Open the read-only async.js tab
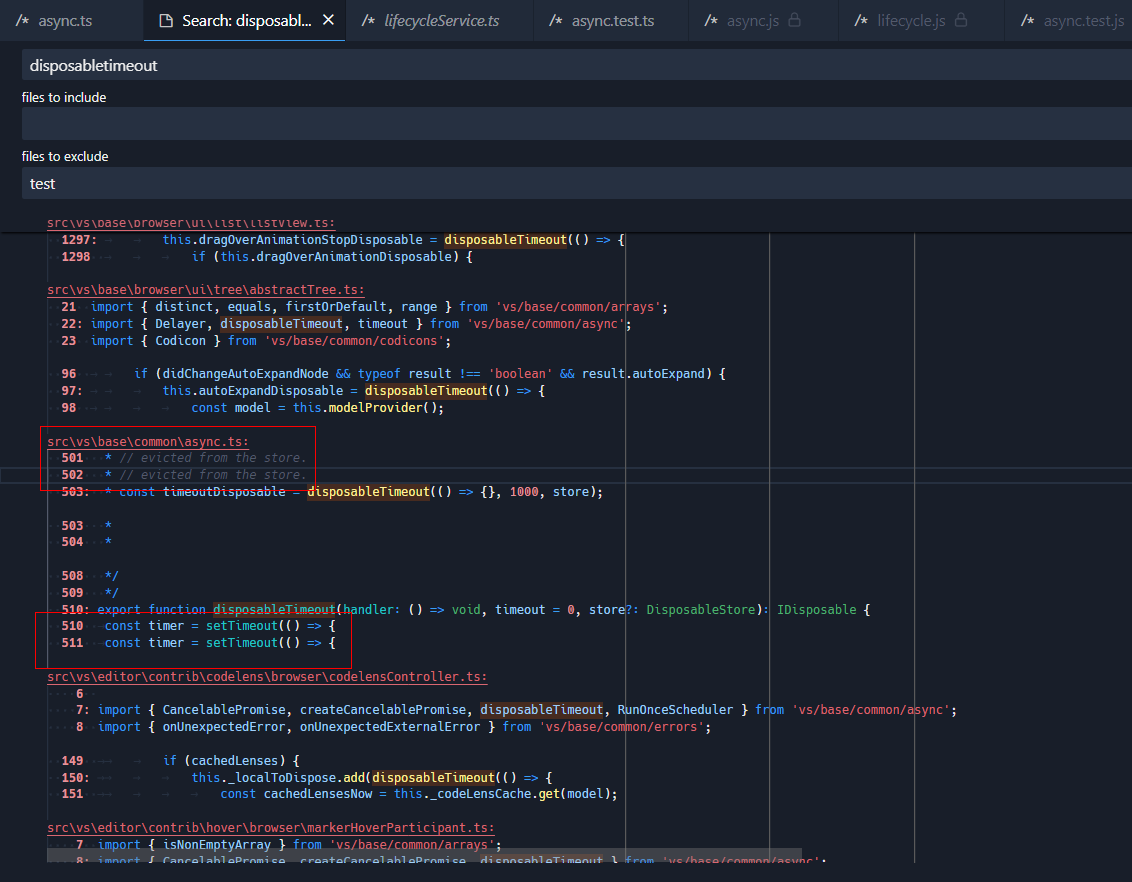This screenshot has height=882, width=1132. [x=763, y=21]
